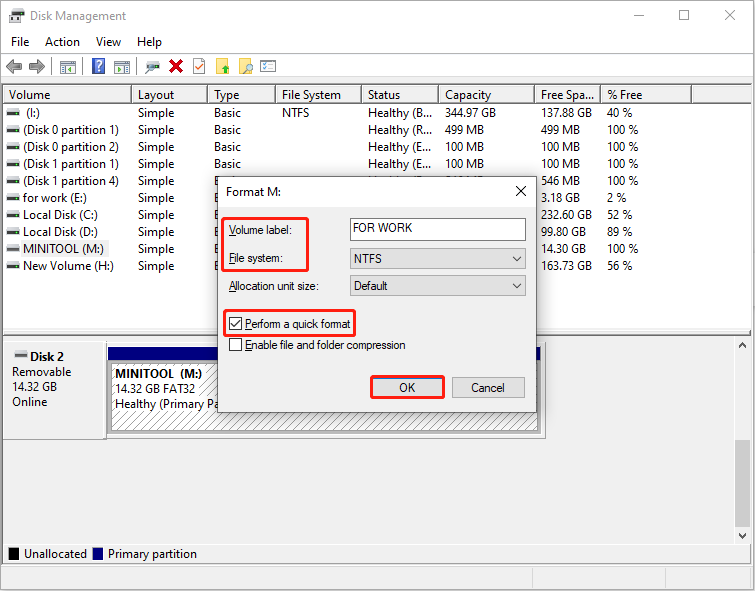Click the drive icon beside (I:) volume
This screenshot has width=755, height=591.
[x=13, y=113]
